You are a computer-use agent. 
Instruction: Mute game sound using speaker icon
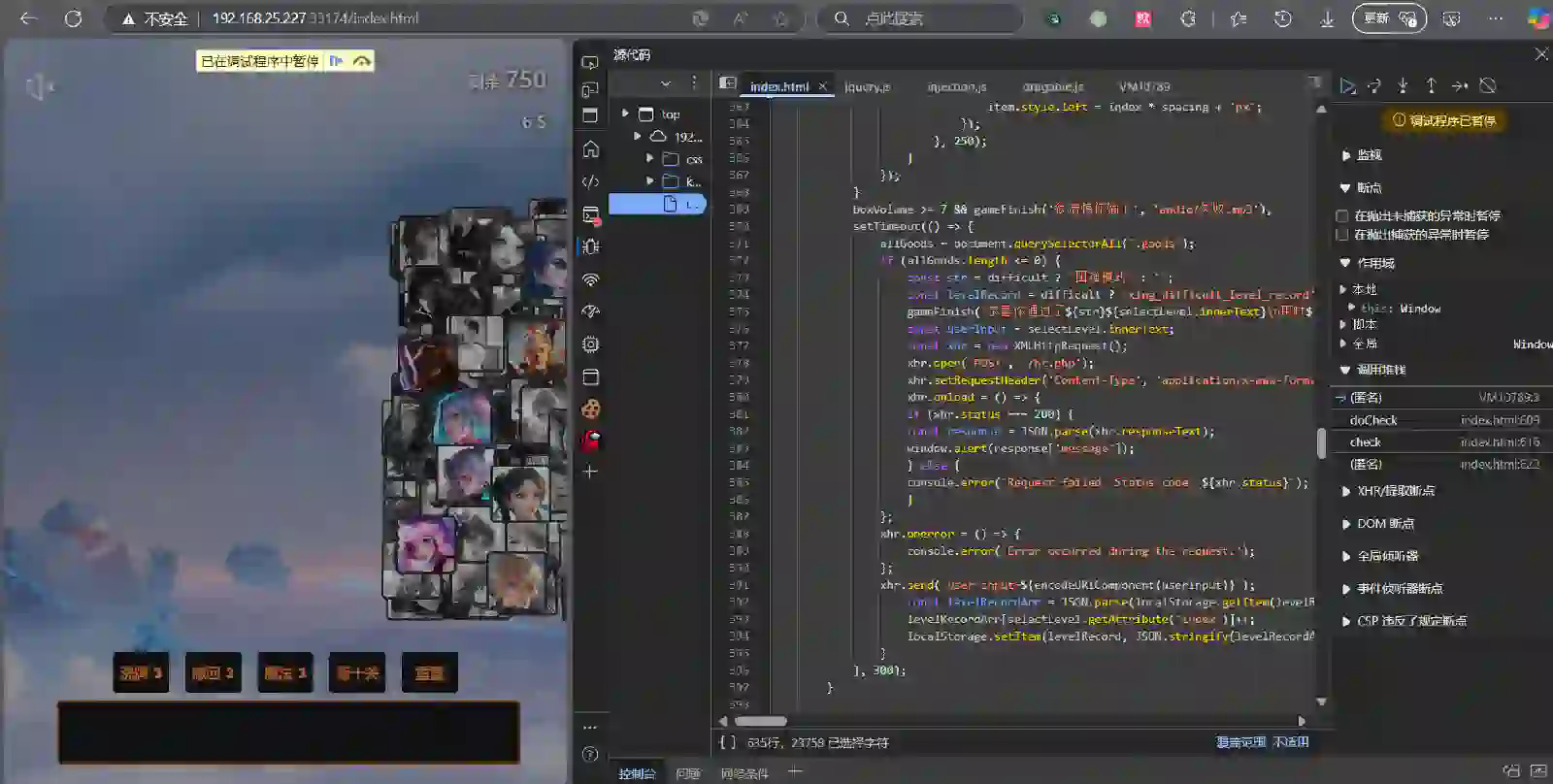click(39, 88)
